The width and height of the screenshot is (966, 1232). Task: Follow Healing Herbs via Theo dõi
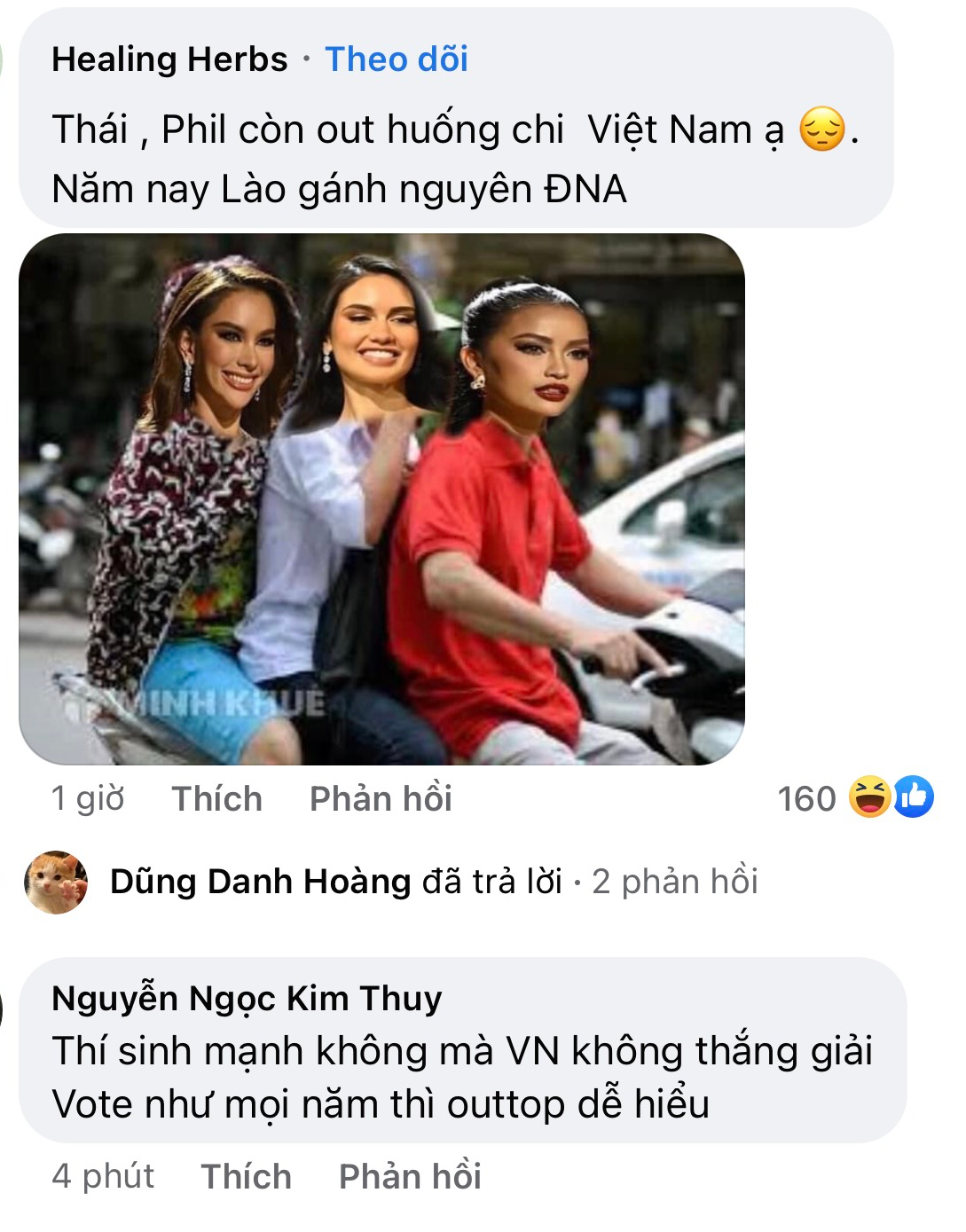click(397, 59)
